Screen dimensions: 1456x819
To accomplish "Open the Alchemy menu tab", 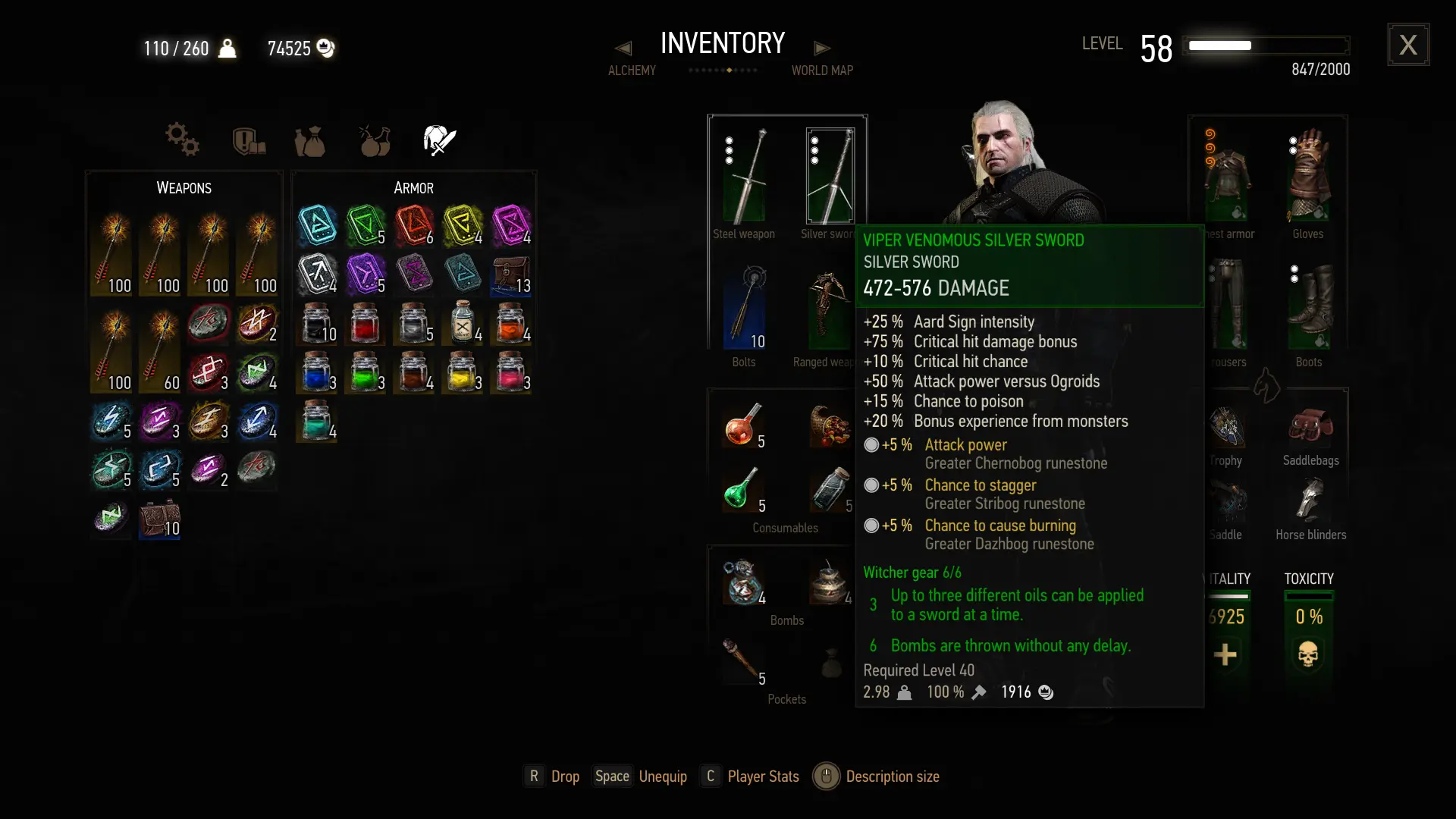I will tap(632, 71).
